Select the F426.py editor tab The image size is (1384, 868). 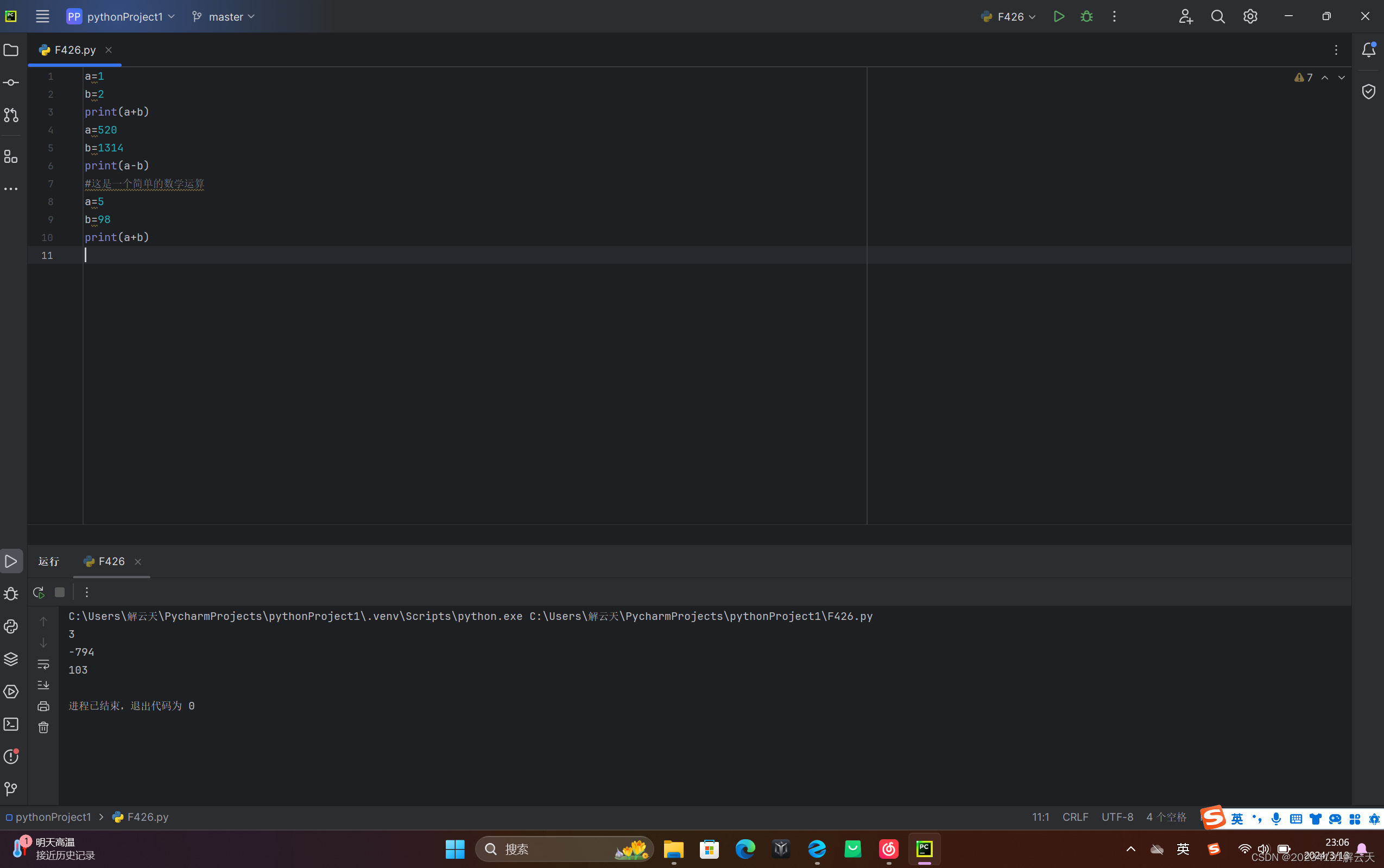(x=74, y=50)
